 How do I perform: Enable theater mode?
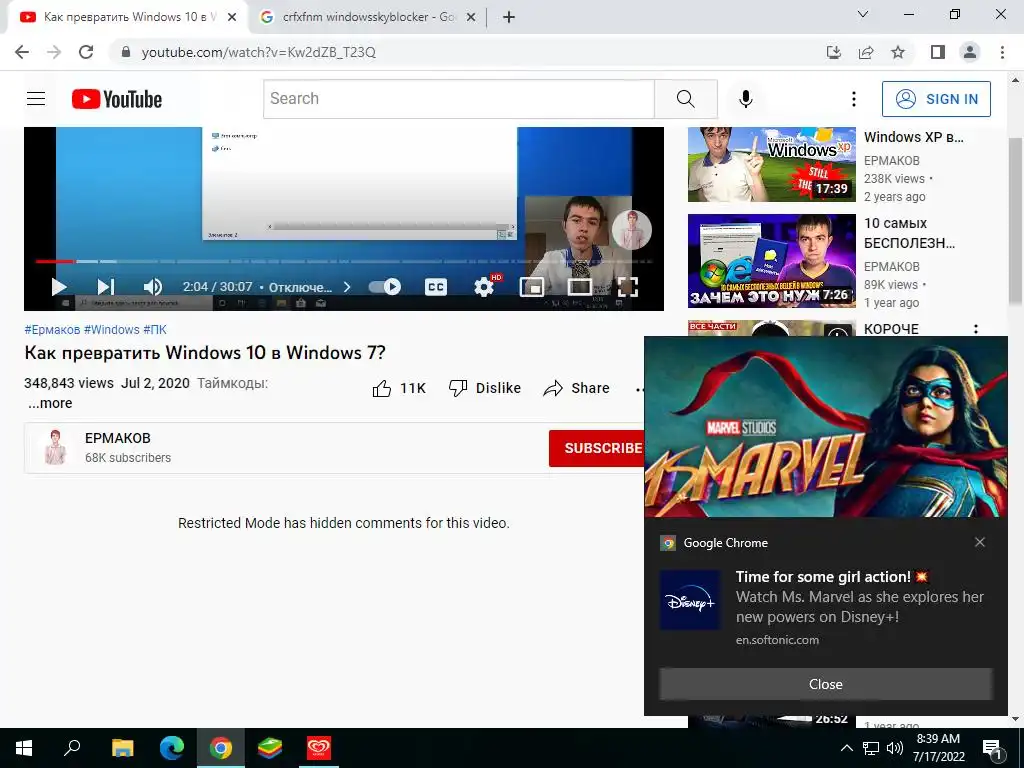point(579,287)
